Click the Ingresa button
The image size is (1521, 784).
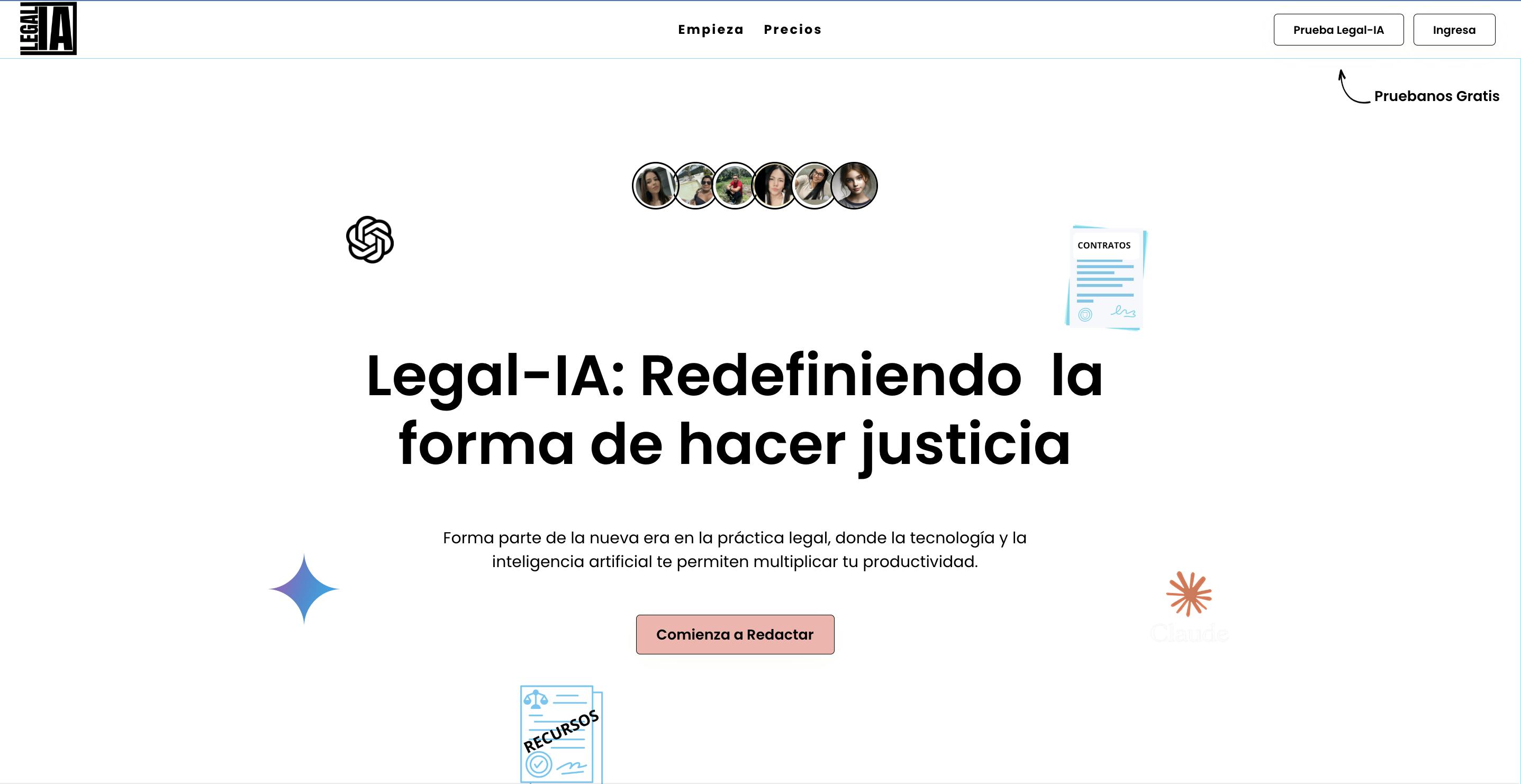[1454, 29]
